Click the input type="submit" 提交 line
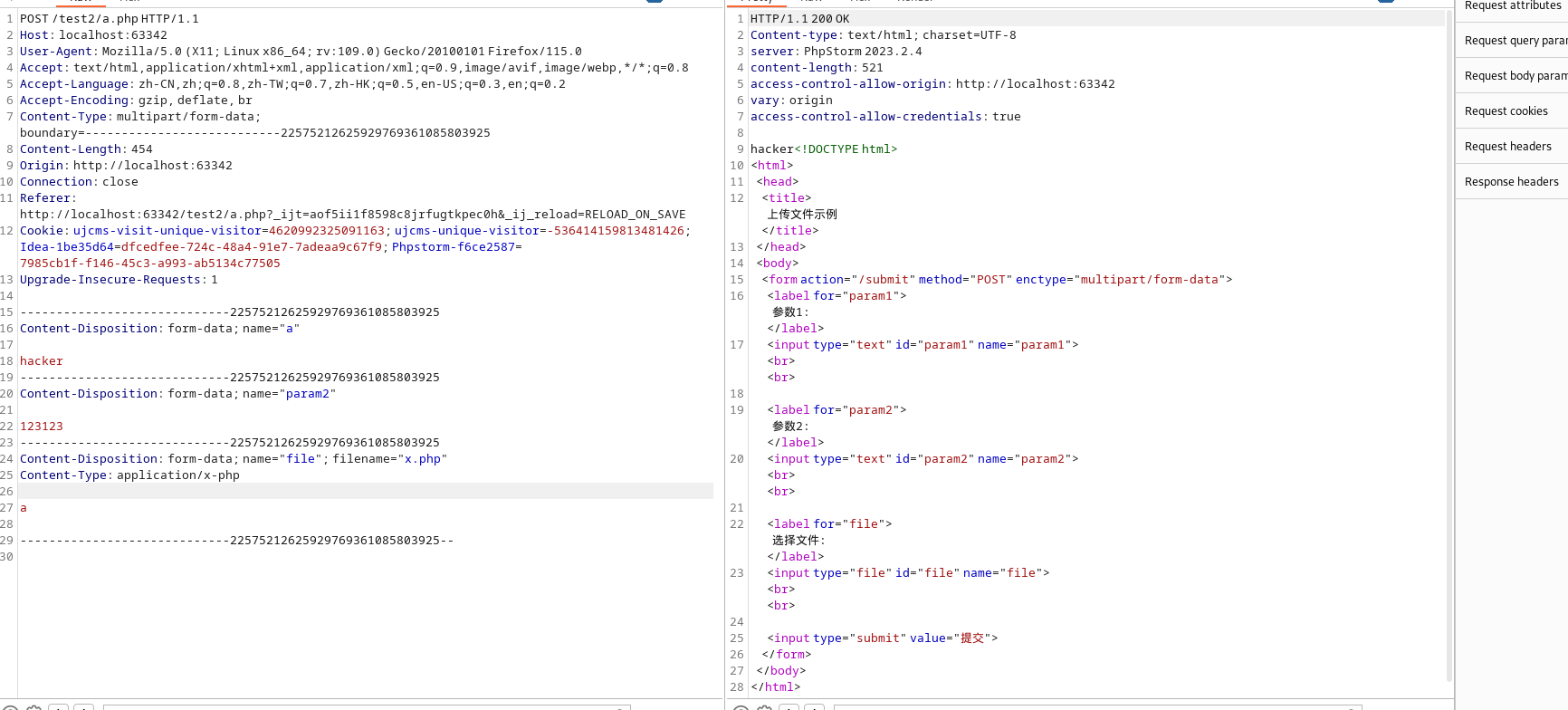 tap(883, 638)
